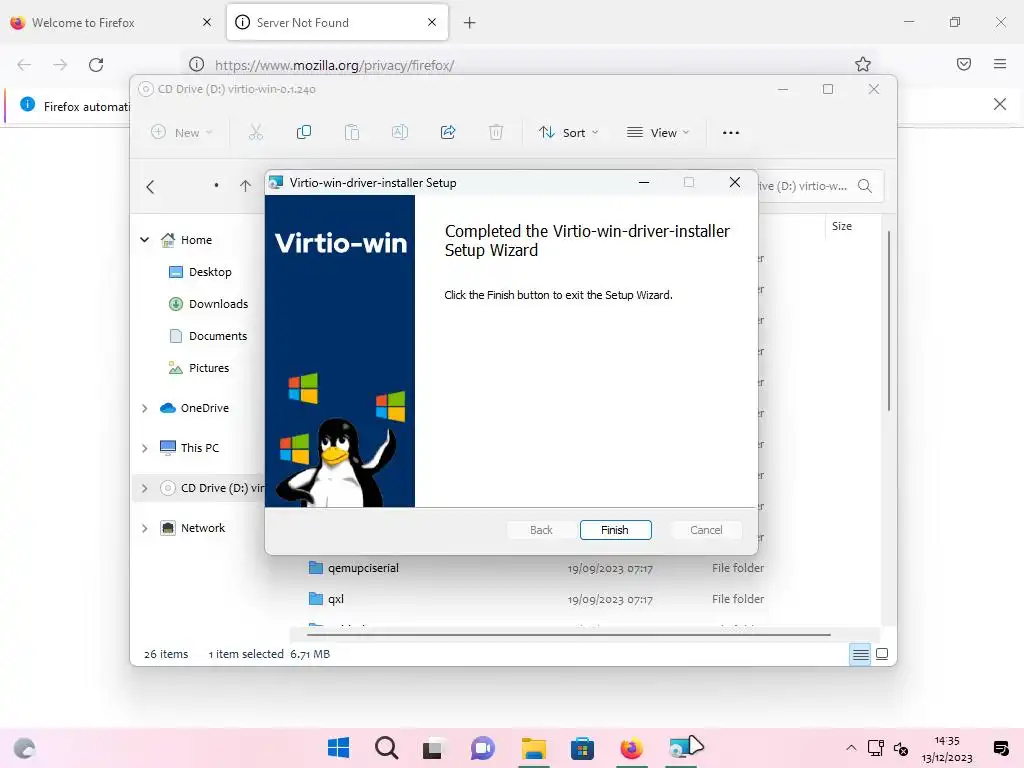Screen dimensions: 1024x768
Task: Click the Delete trash icon in File Explorer
Action: [496, 133]
